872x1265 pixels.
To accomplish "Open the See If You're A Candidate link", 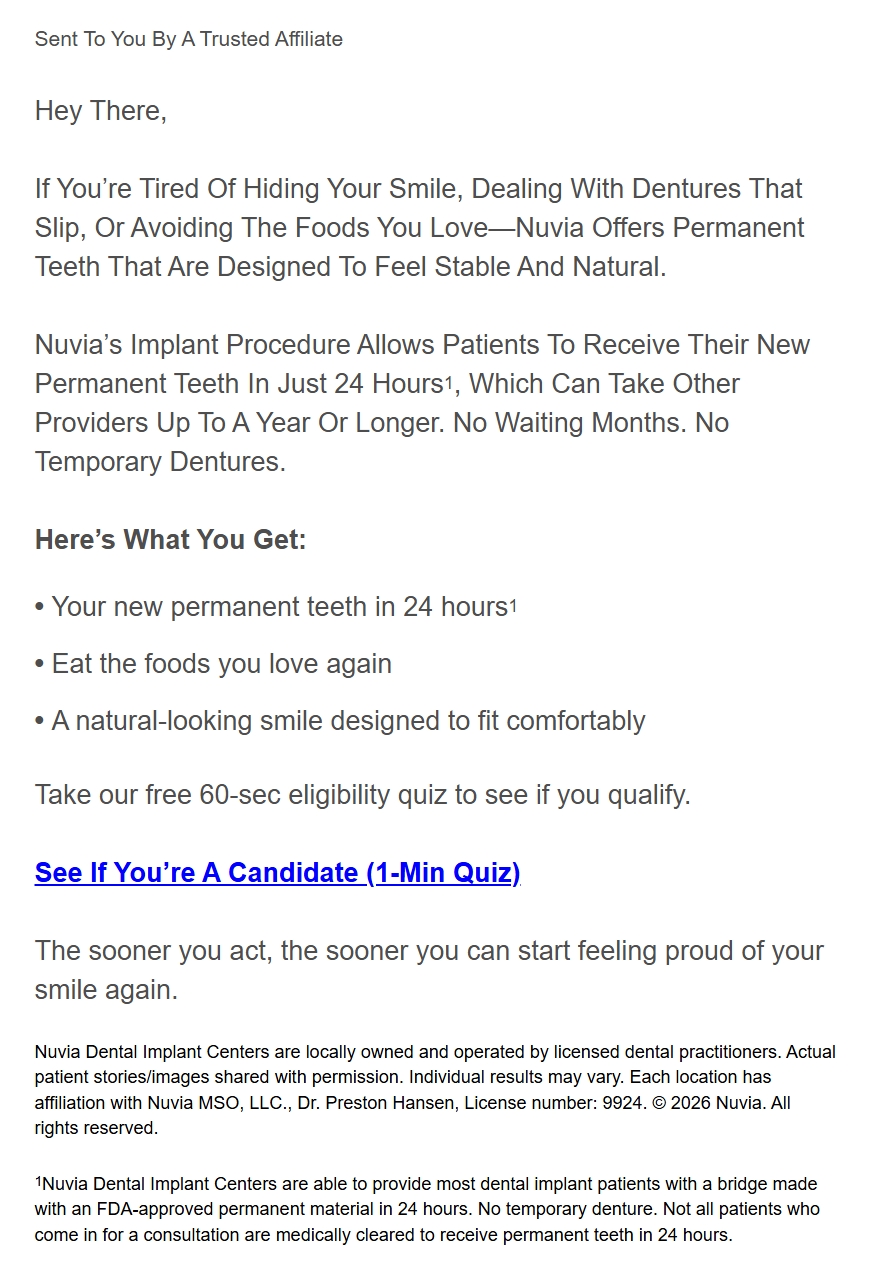I will 277,873.
